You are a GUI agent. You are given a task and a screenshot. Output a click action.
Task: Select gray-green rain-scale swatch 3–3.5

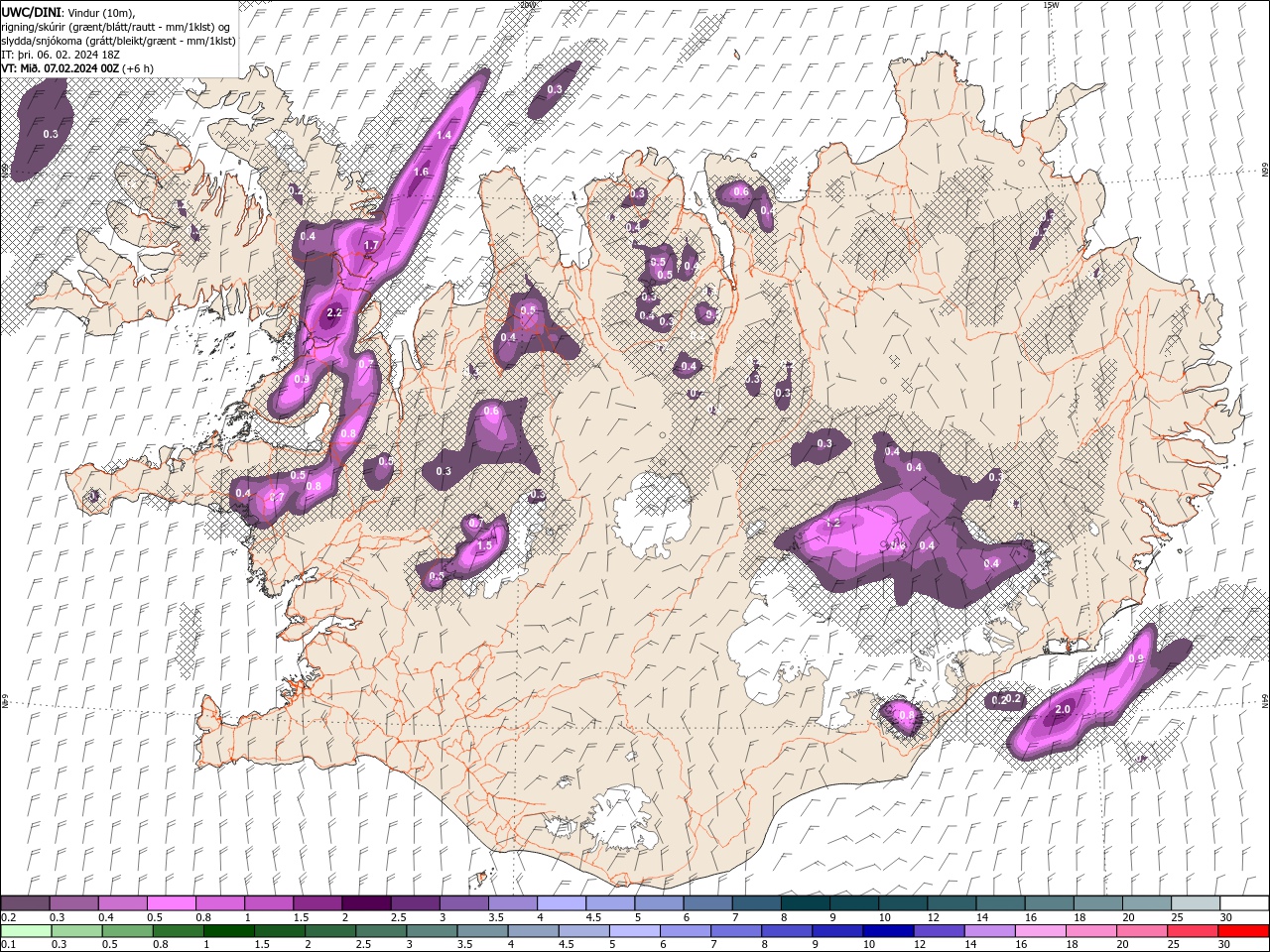pyautogui.click(x=432, y=931)
